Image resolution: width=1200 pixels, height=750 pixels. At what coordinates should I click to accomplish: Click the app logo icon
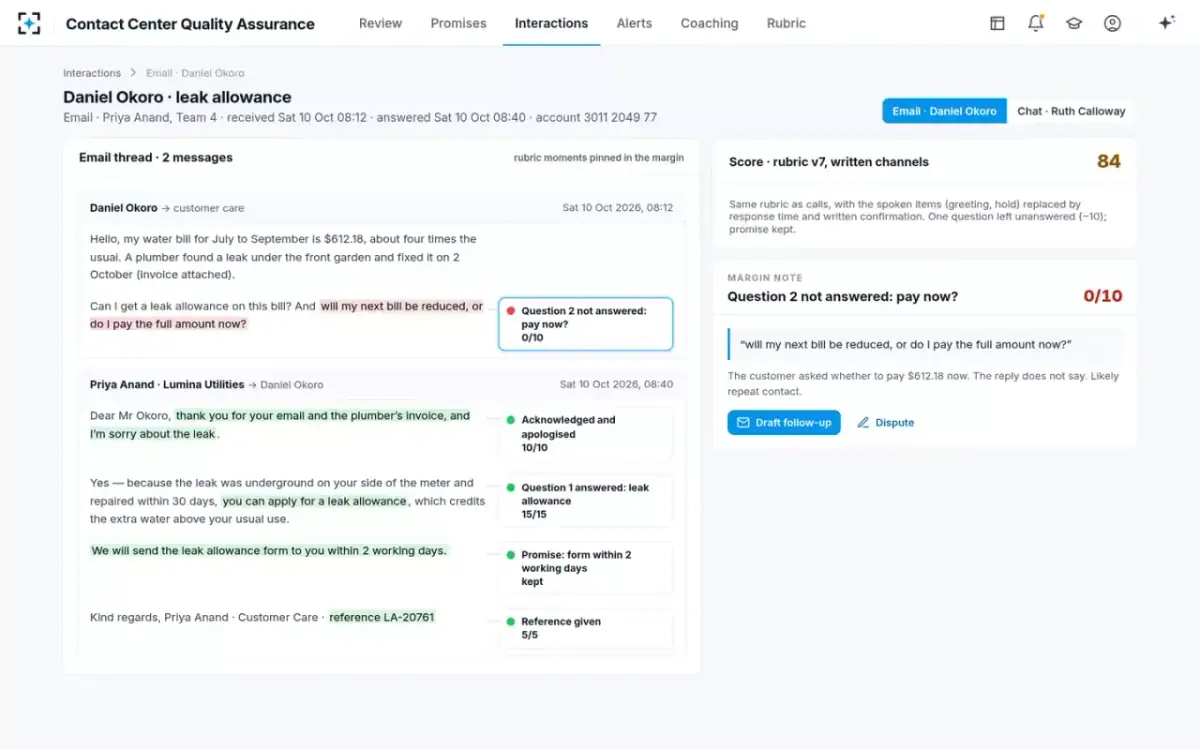pos(29,23)
